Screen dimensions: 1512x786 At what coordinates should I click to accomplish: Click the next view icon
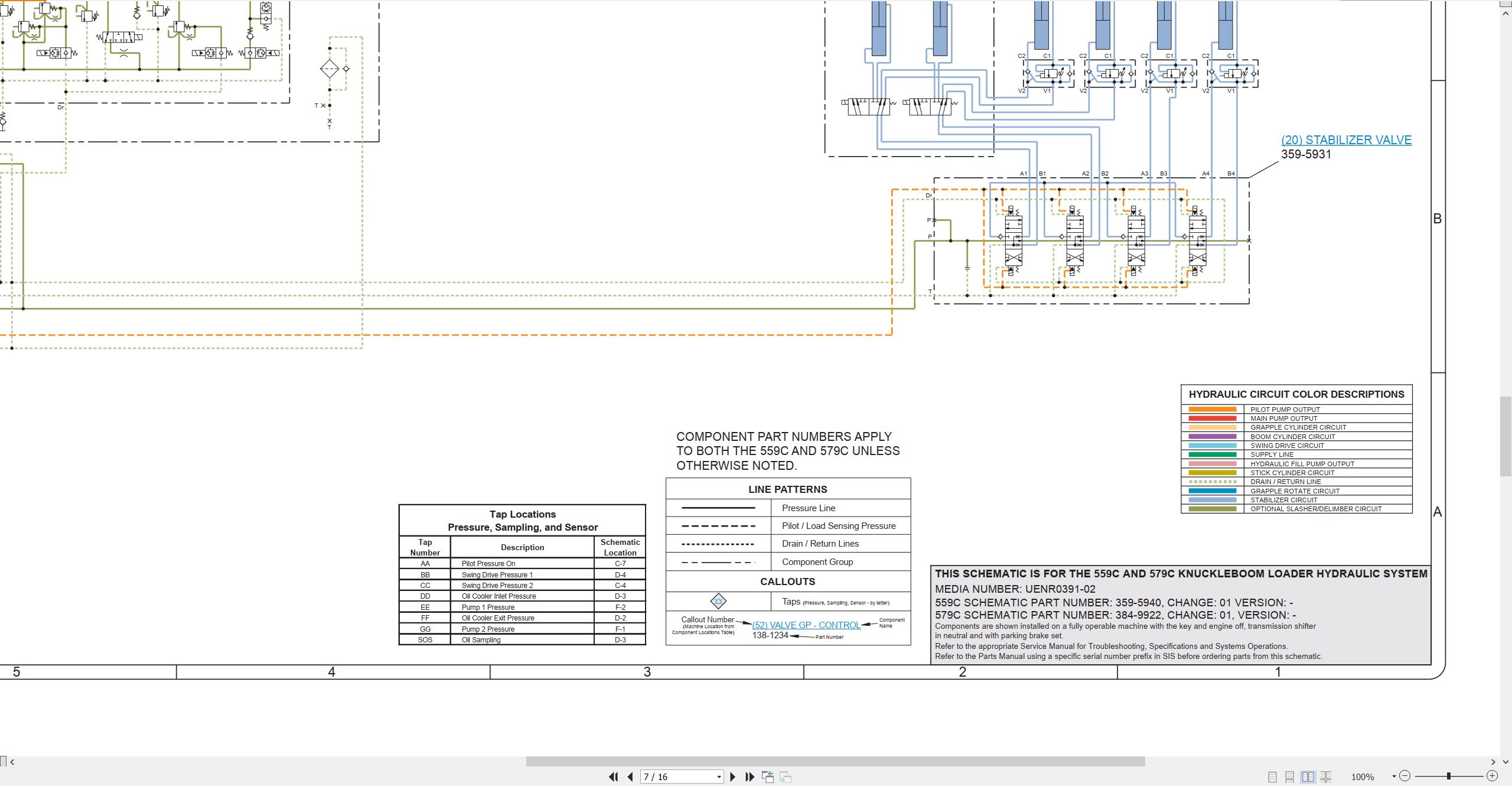coord(786,777)
